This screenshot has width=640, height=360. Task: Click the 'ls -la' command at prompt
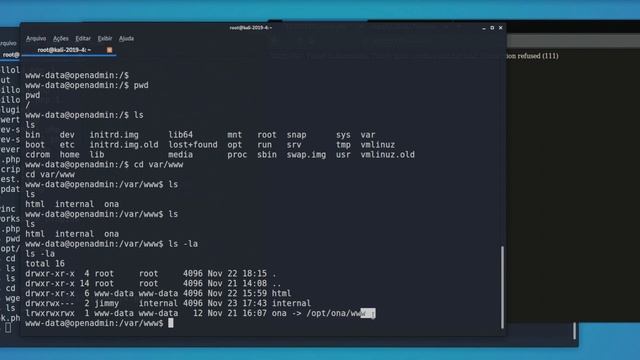pyautogui.click(x=183, y=244)
